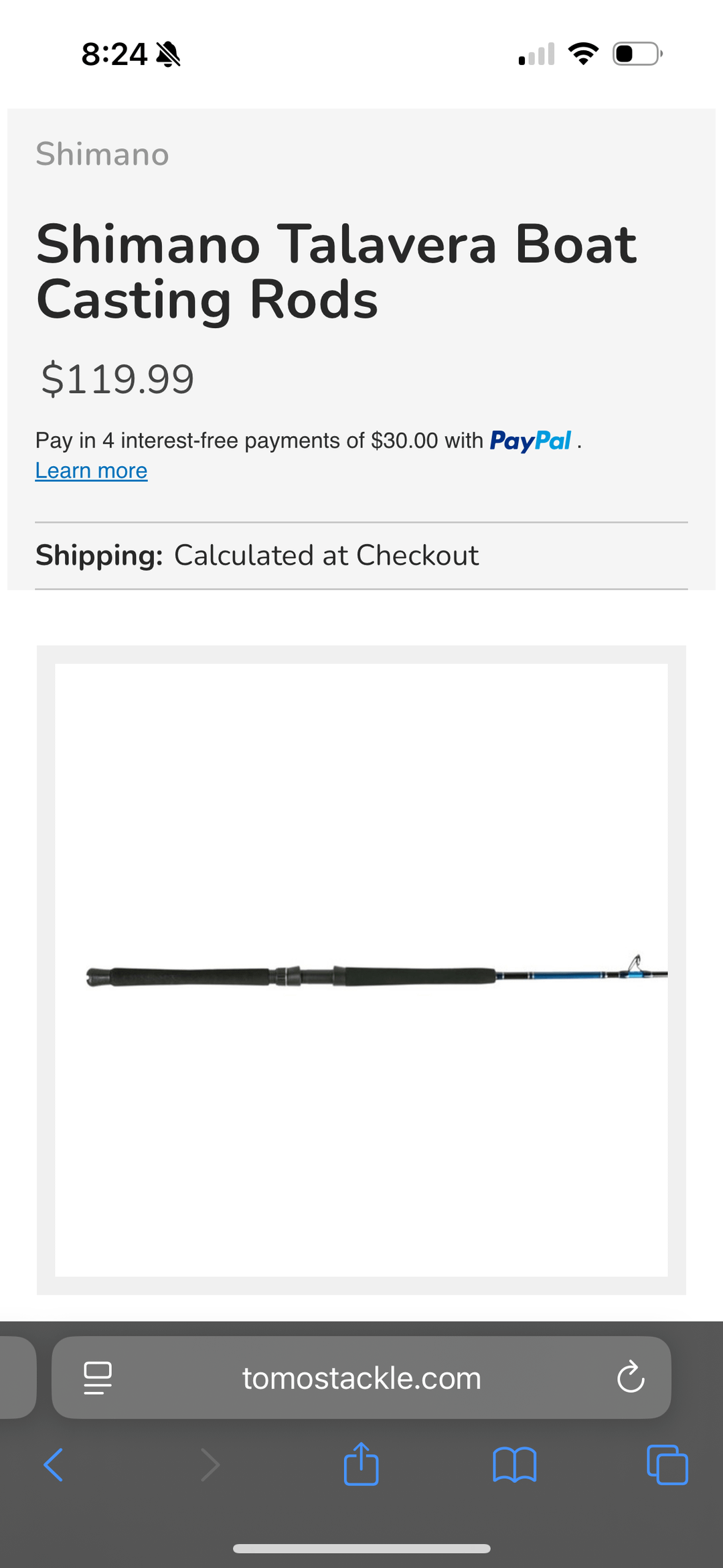Tap the 8:24 clock in status bar
The image size is (723, 1568).
tap(114, 54)
